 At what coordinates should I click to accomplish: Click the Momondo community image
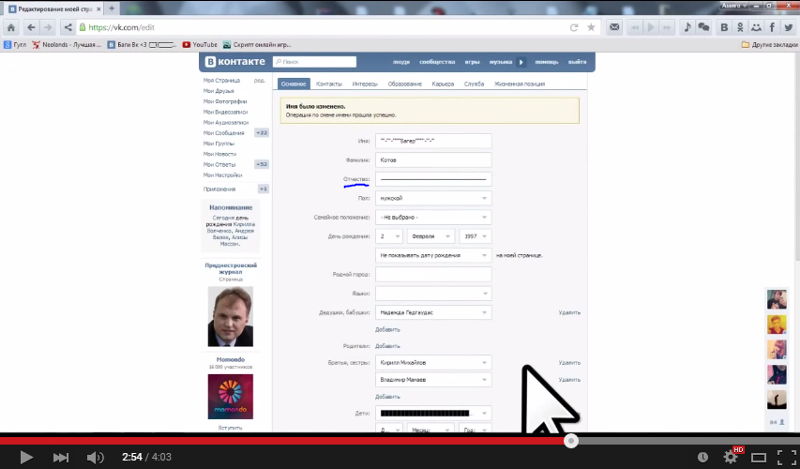point(230,397)
